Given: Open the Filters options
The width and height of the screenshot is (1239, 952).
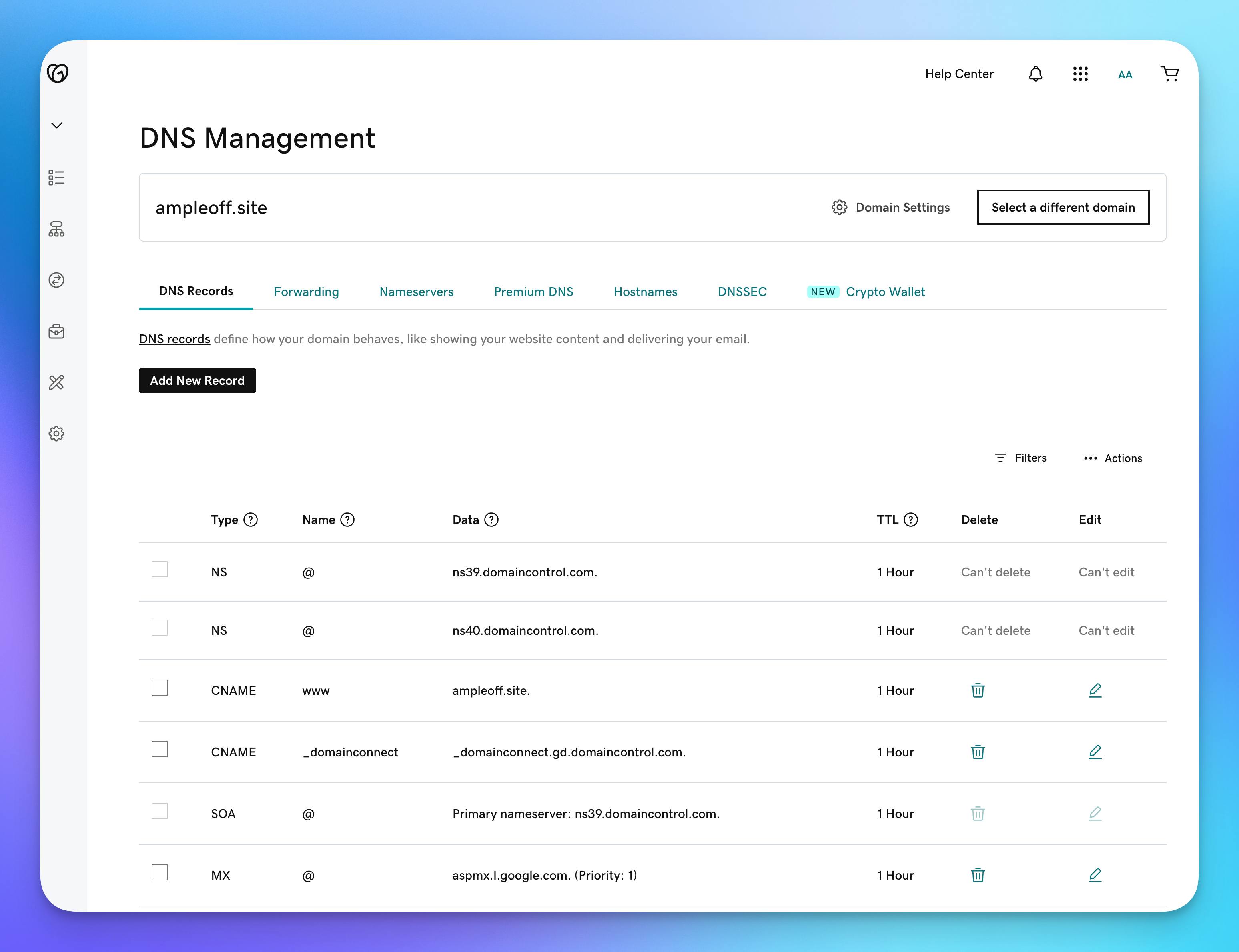Looking at the screenshot, I should tap(1020, 458).
